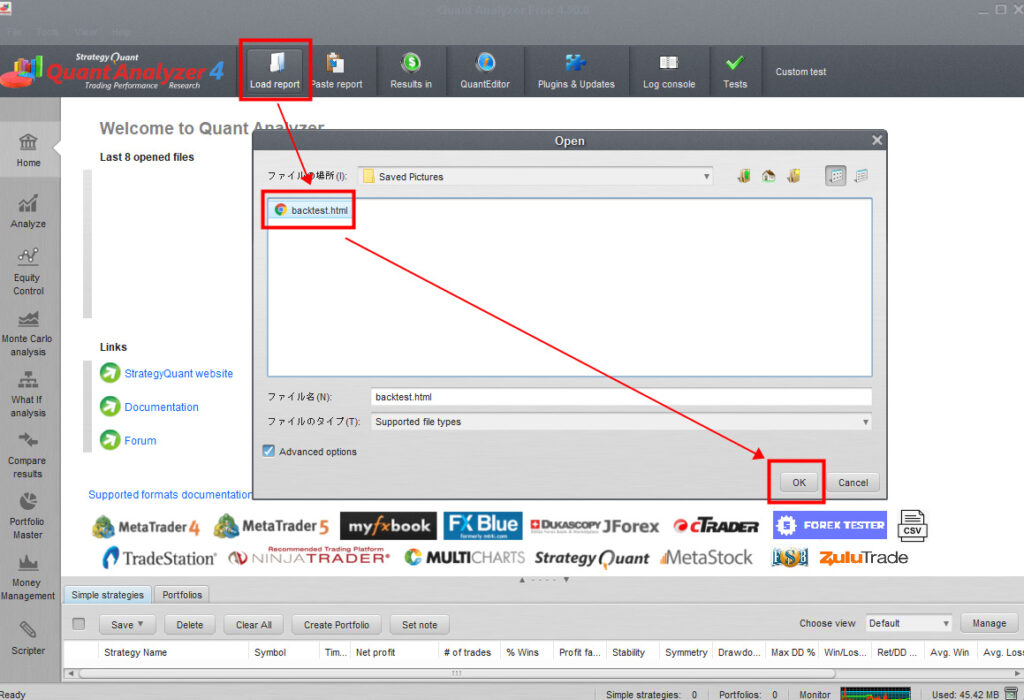Show the Log console
1024x700 pixels.
tap(669, 71)
